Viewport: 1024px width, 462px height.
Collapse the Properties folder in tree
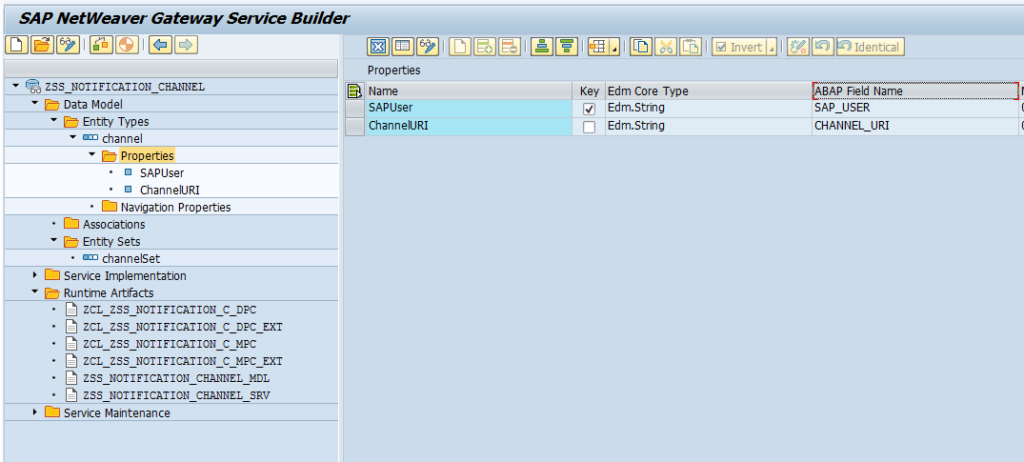pos(92,156)
